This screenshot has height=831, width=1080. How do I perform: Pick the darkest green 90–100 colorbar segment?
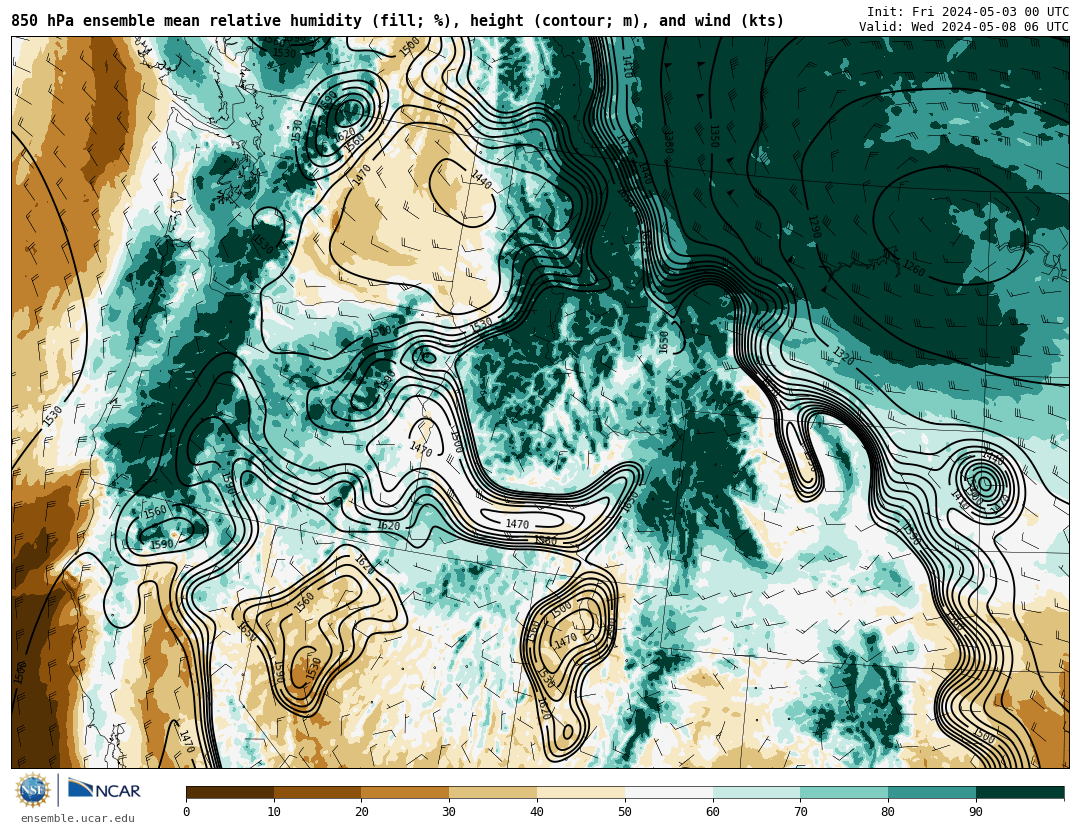pos(1020,793)
